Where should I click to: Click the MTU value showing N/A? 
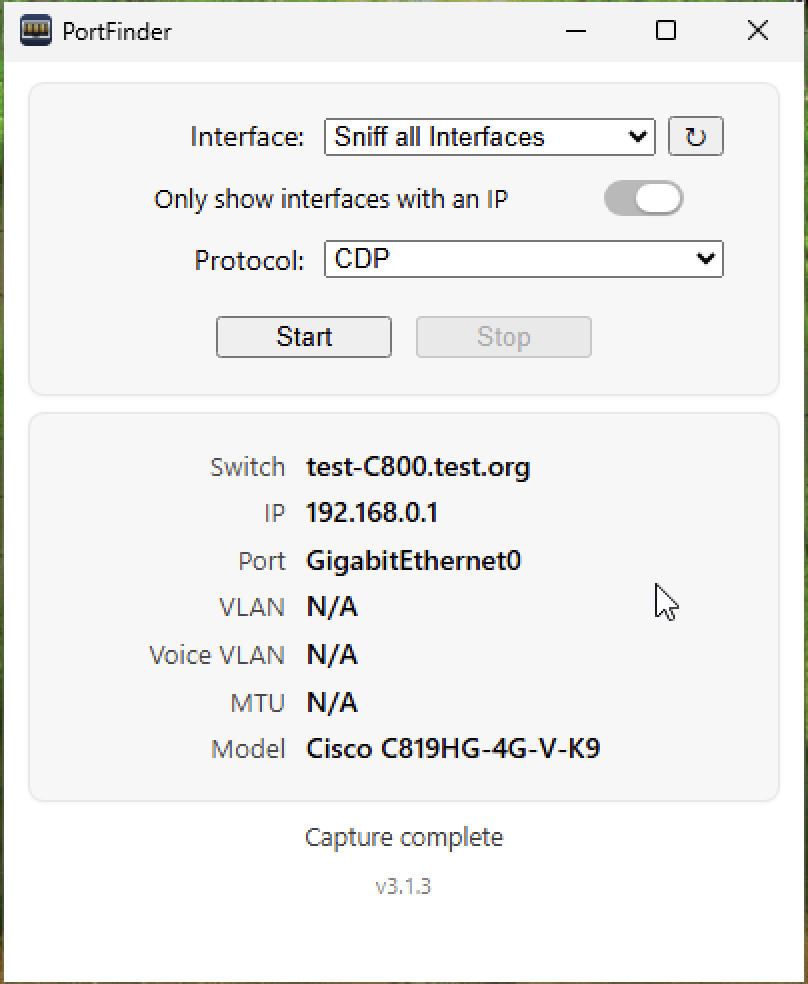click(x=331, y=702)
